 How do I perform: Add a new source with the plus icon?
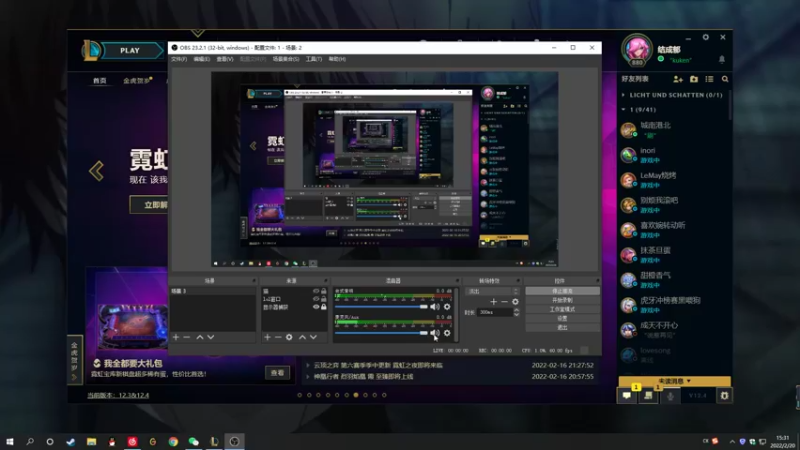coord(267,337)
